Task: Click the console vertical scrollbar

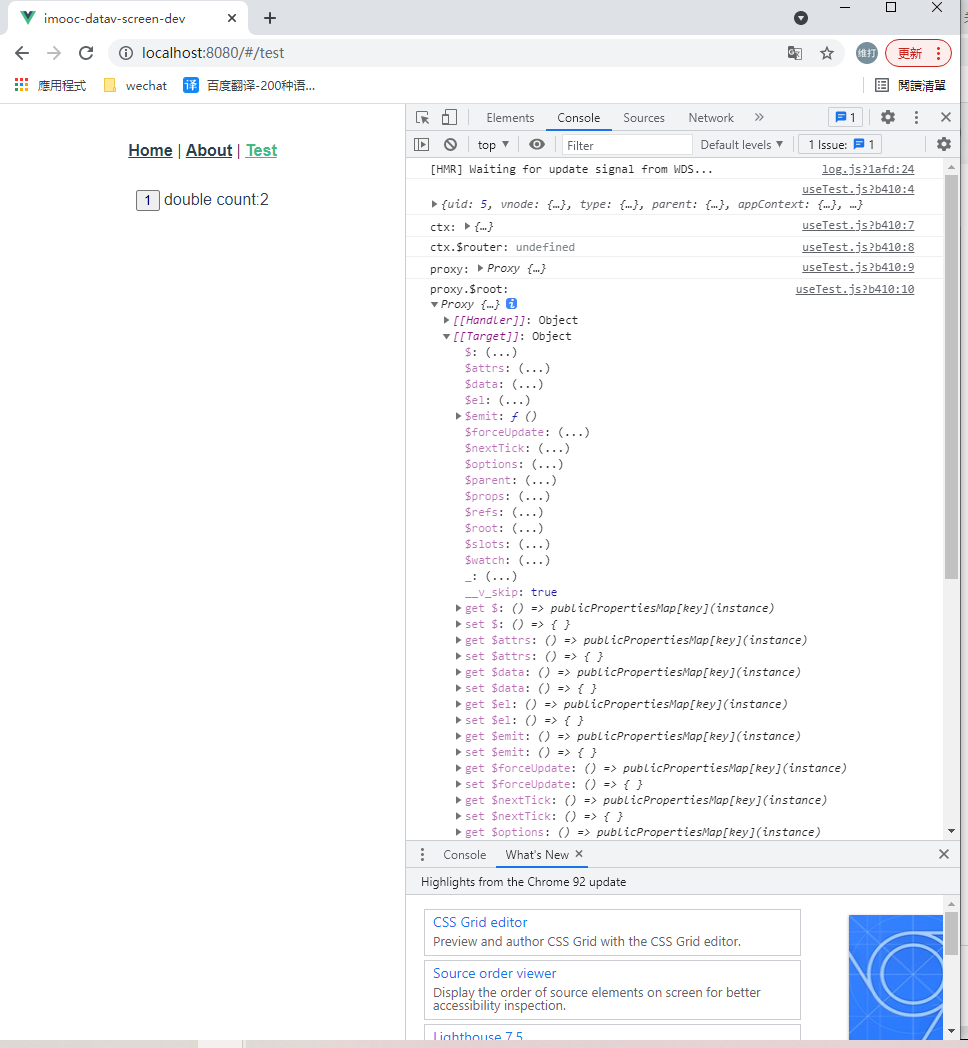Action: (x=951, y=376)
